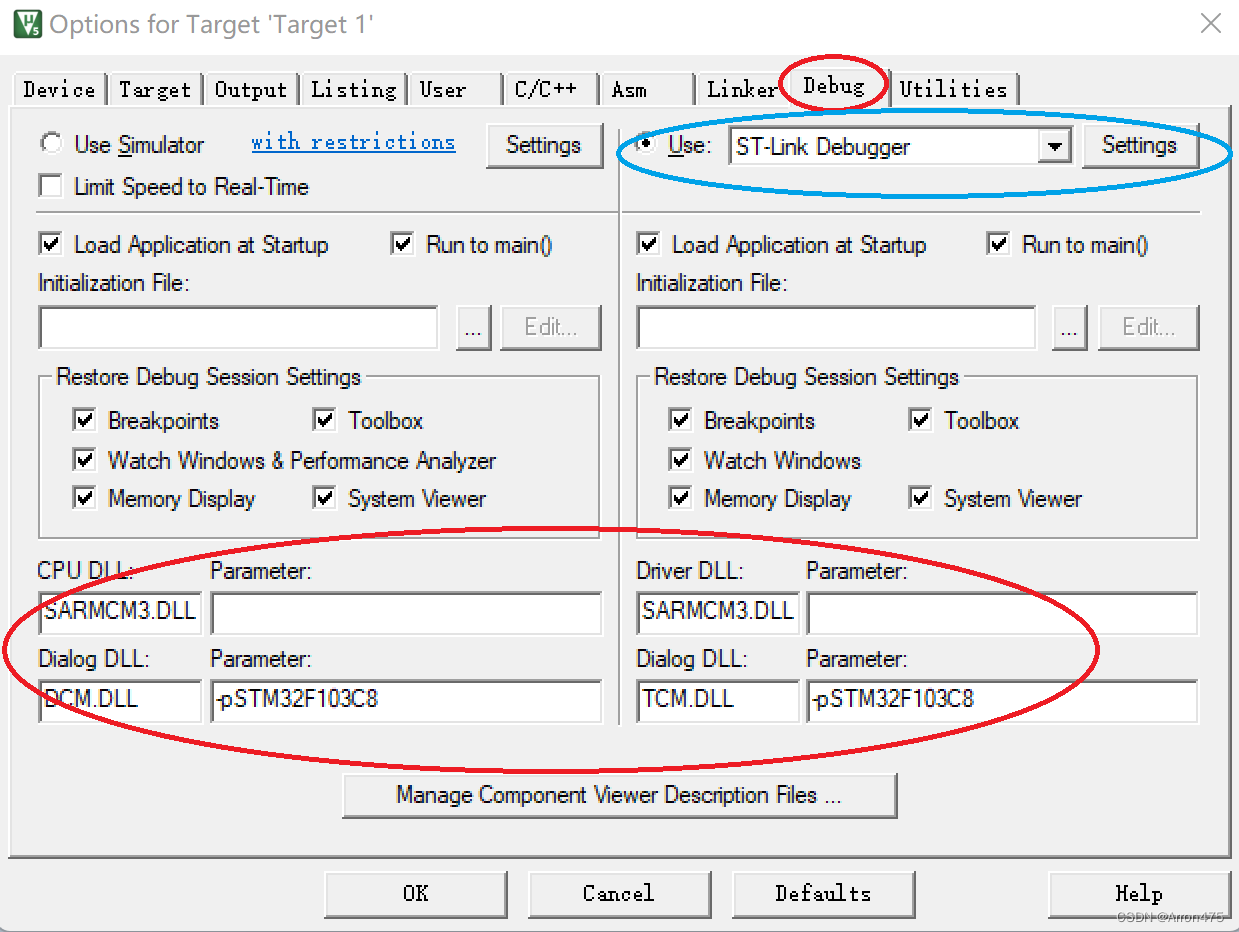
Task: Toggle ST-Link side Memory Display checkbox
Action: click(x=680, y=498)
